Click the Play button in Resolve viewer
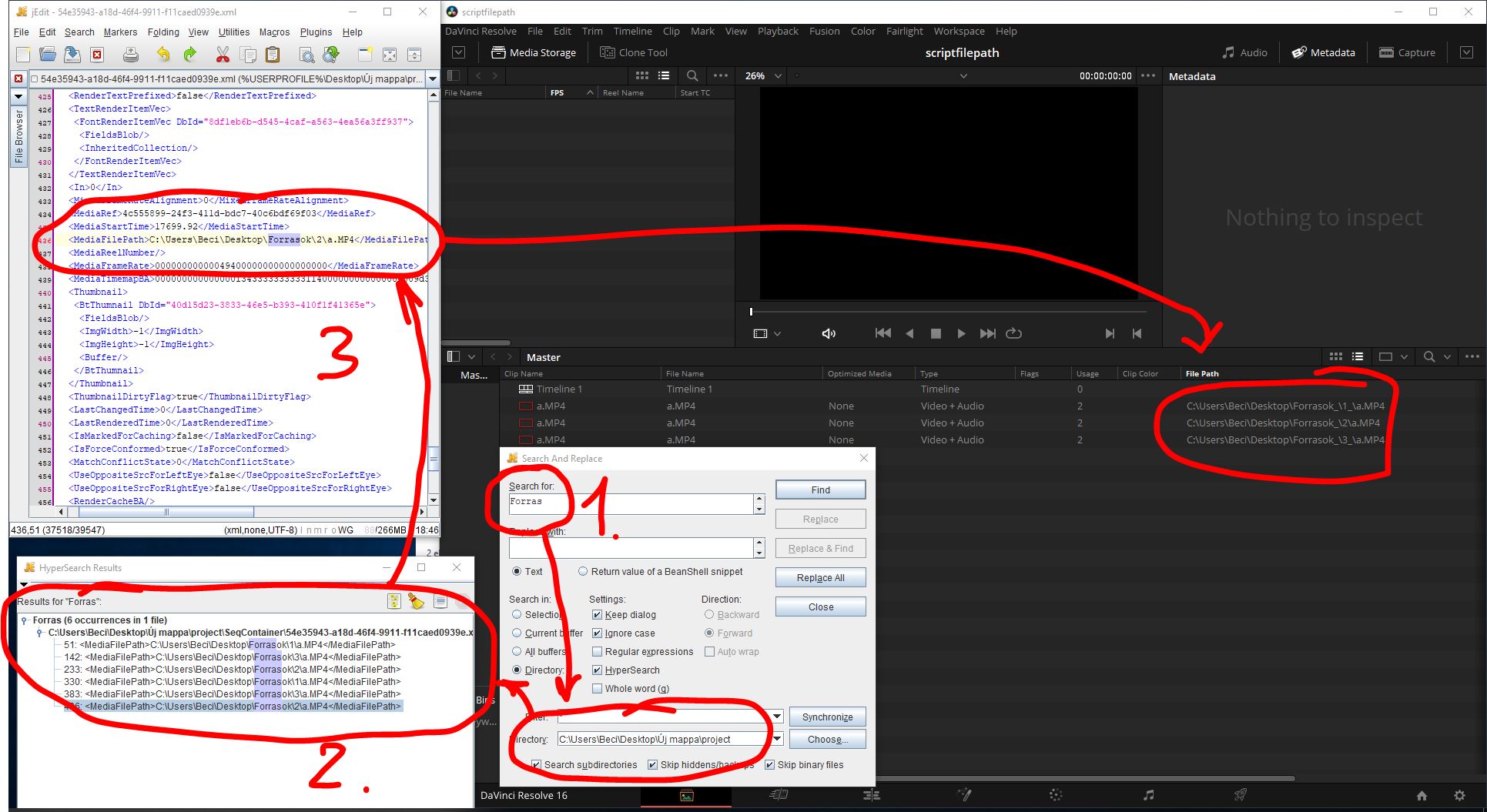Image resolution: width=1487 pixels, height=812 pixels. [x=961, y=333]
